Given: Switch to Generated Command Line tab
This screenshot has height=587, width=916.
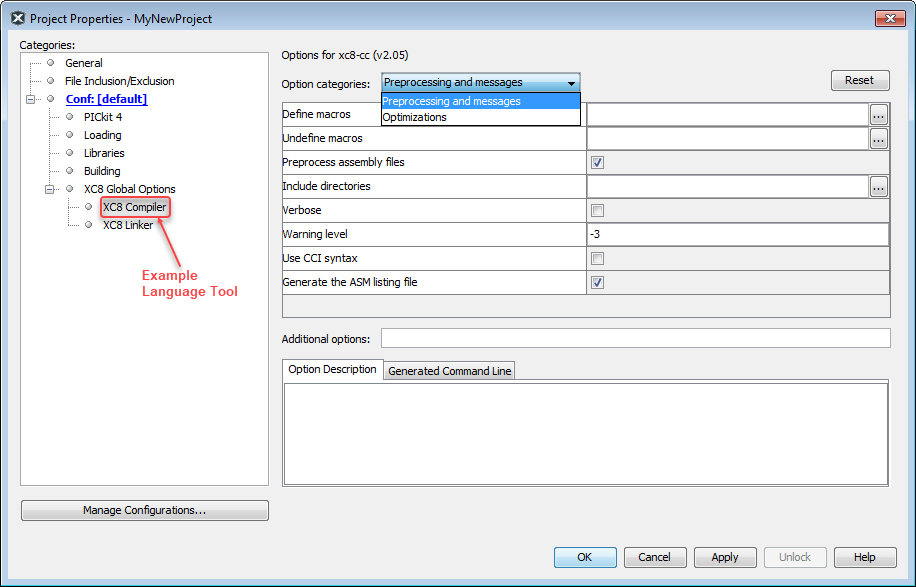Looking at the screenshot, I should (449, 371).
